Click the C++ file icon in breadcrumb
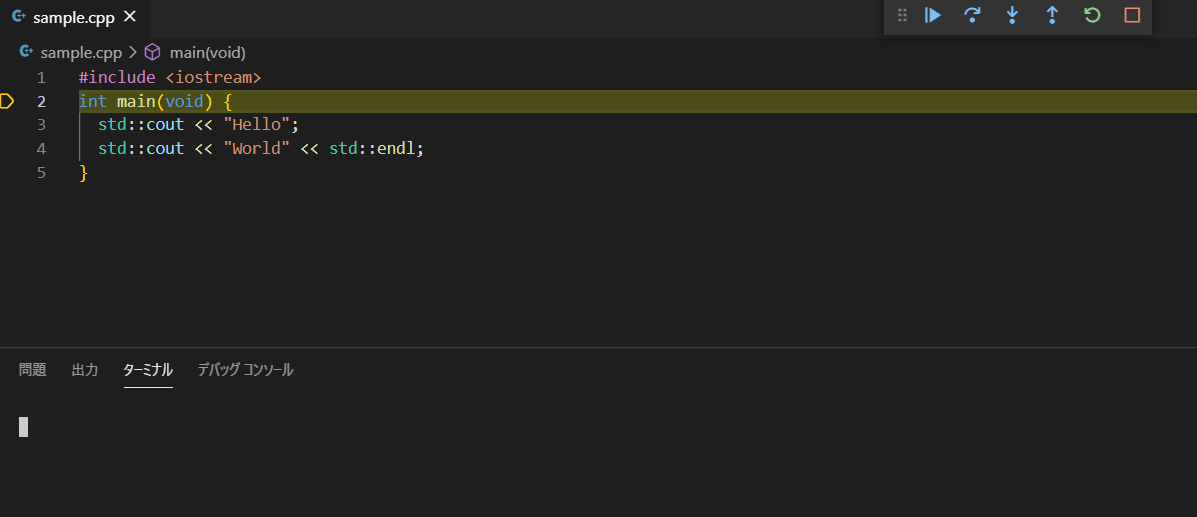Image resolution: width=1197 pixels, height=517 pixels. point(26,52)
